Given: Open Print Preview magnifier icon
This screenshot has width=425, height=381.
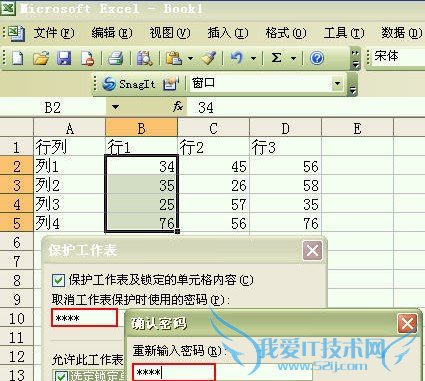Looking at the screenshot, I should tap(145, 58).
